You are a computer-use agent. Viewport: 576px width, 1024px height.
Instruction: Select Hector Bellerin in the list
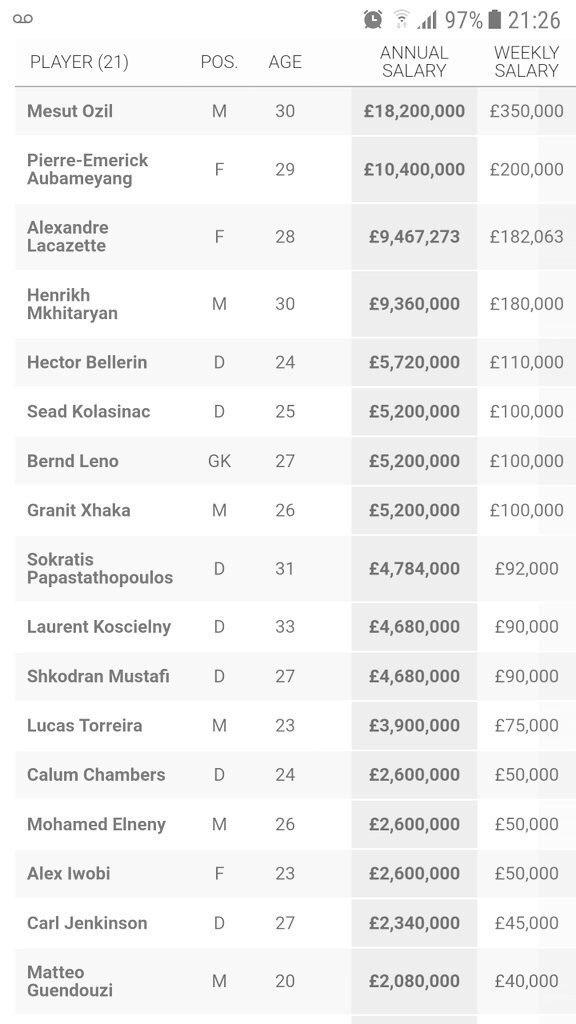click(x=87, y=362)
